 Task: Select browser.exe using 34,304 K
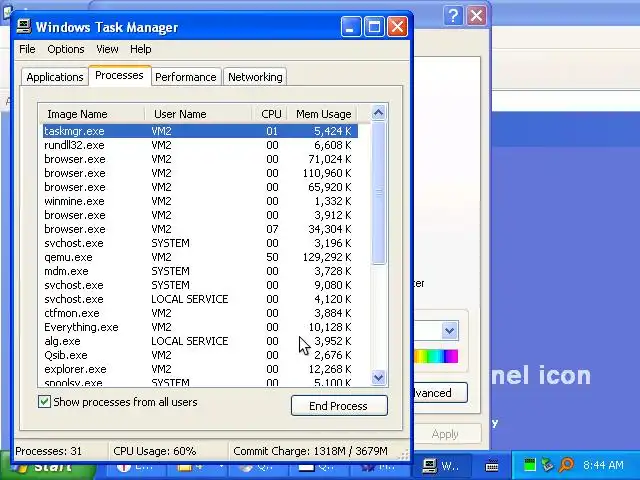[x=200, y=229]
